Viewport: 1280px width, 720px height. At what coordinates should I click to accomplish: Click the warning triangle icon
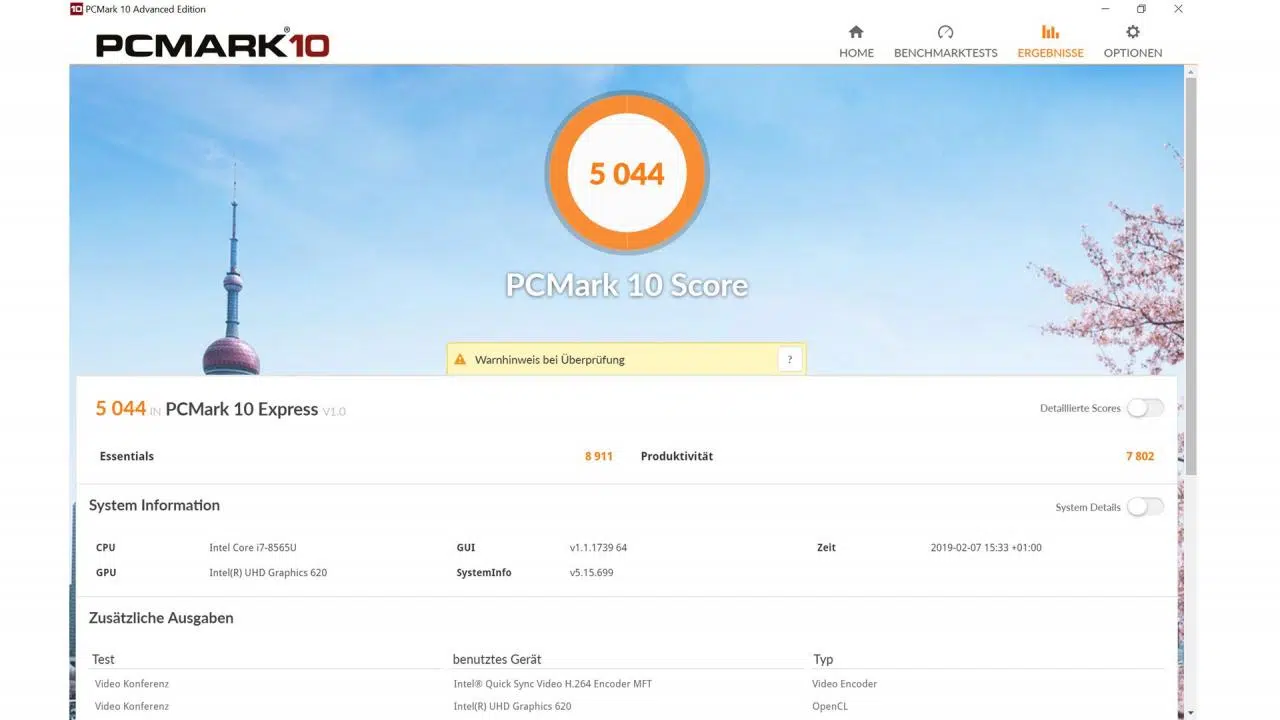(x=460, y=359)
